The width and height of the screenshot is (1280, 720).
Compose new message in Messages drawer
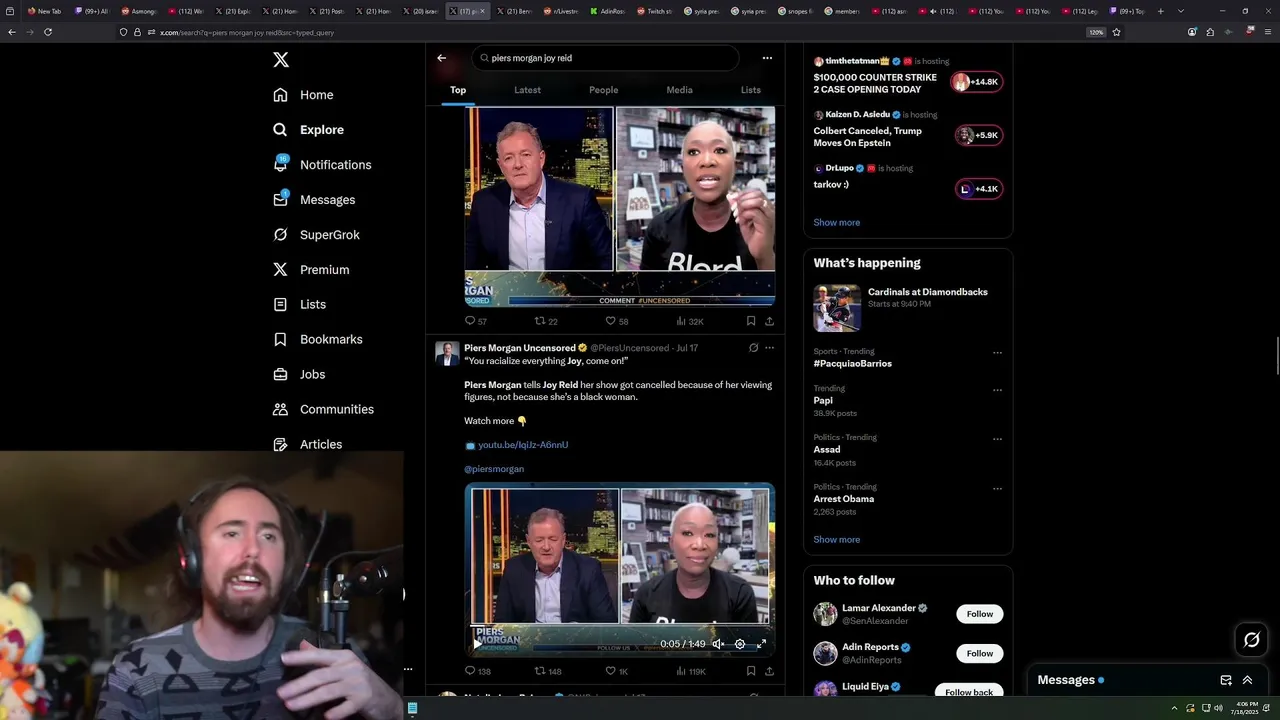pos(1226,680)
